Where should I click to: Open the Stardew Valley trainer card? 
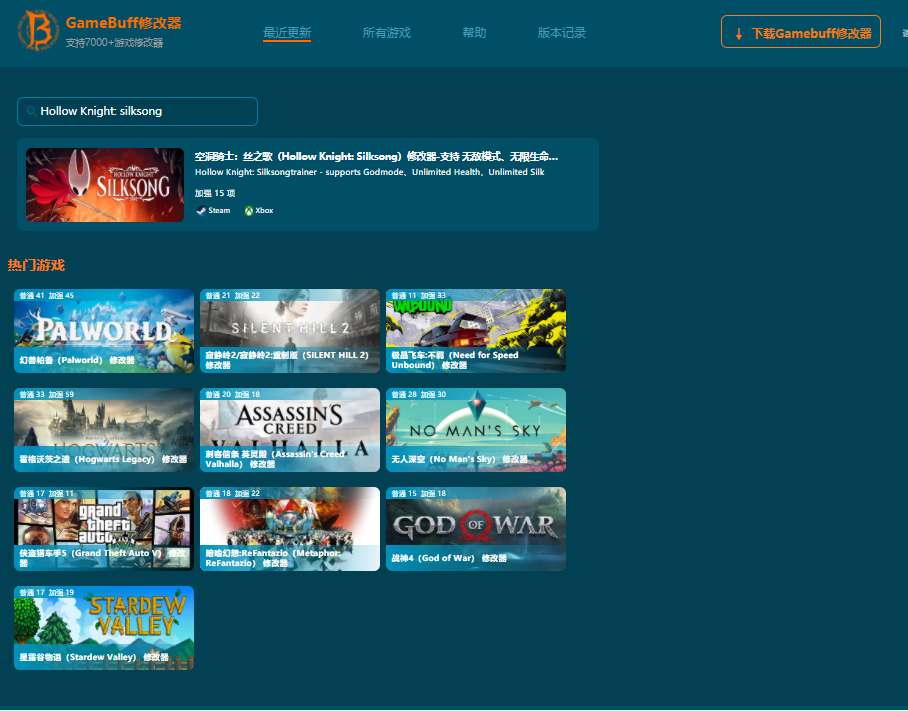[x=104, y=628]
